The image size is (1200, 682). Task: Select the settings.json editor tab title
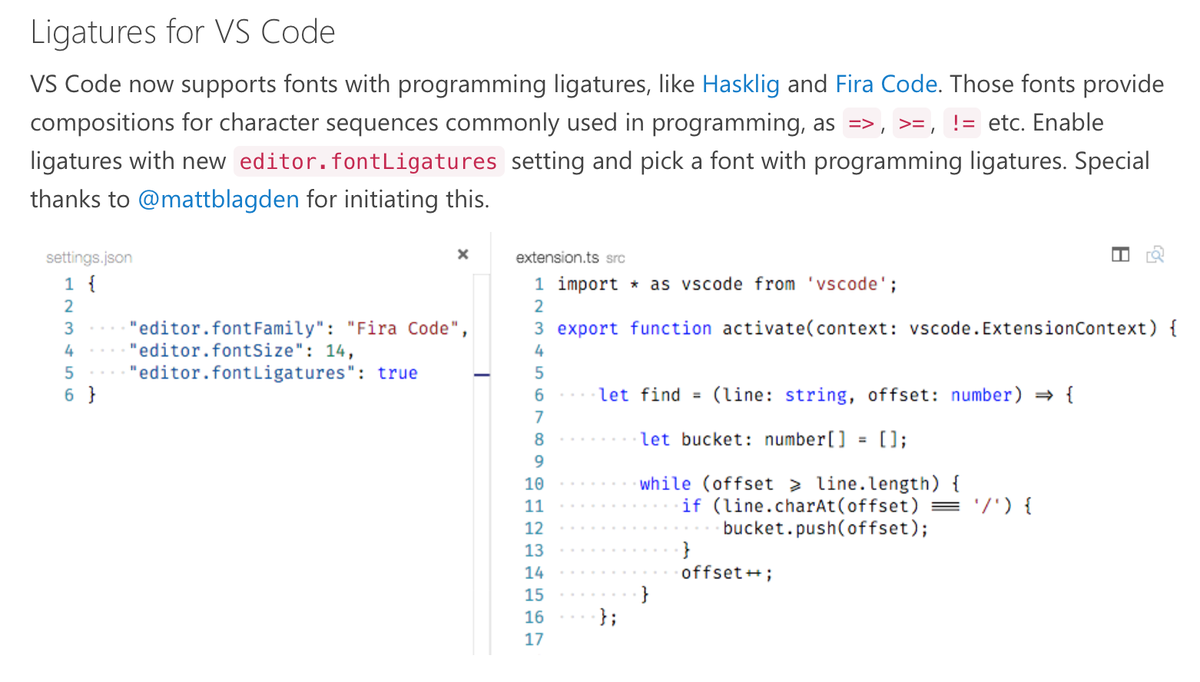pyautogui.click(x=89, y=257)
